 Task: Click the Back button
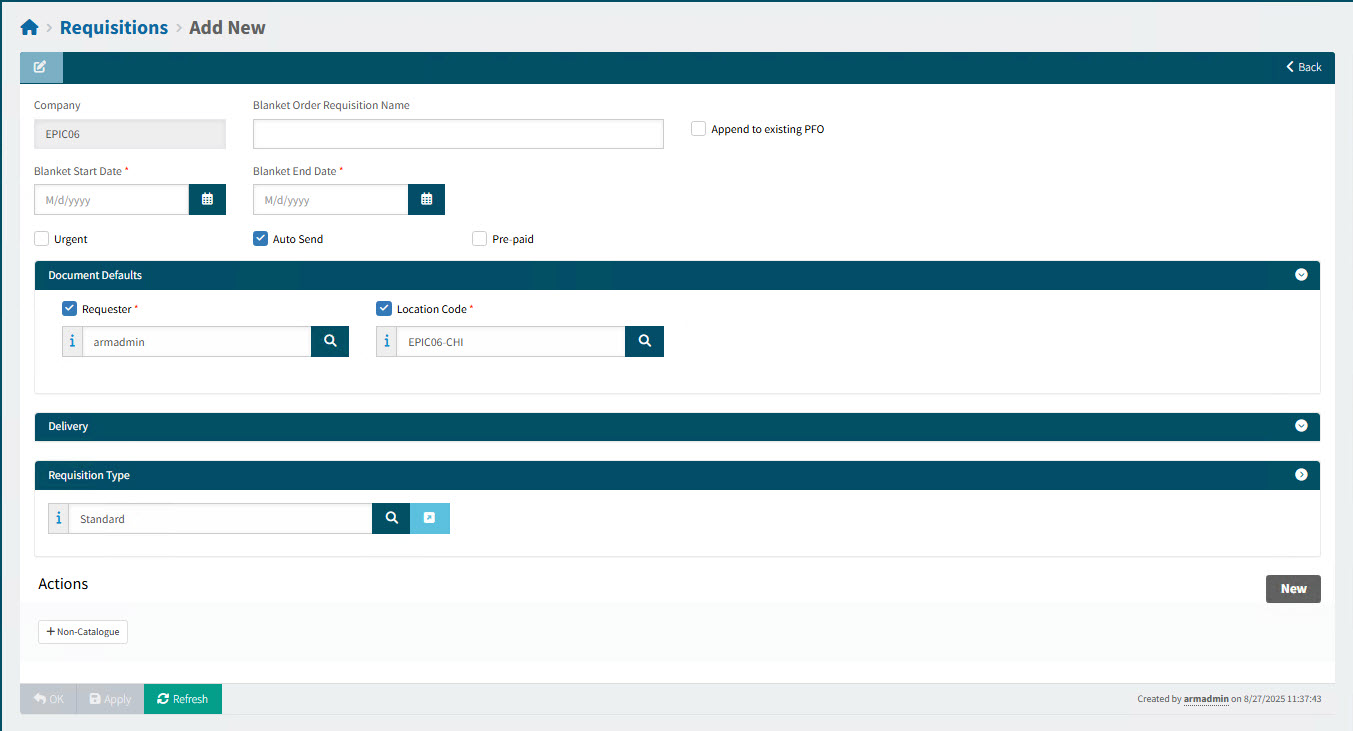click(x=1304, y=67)
